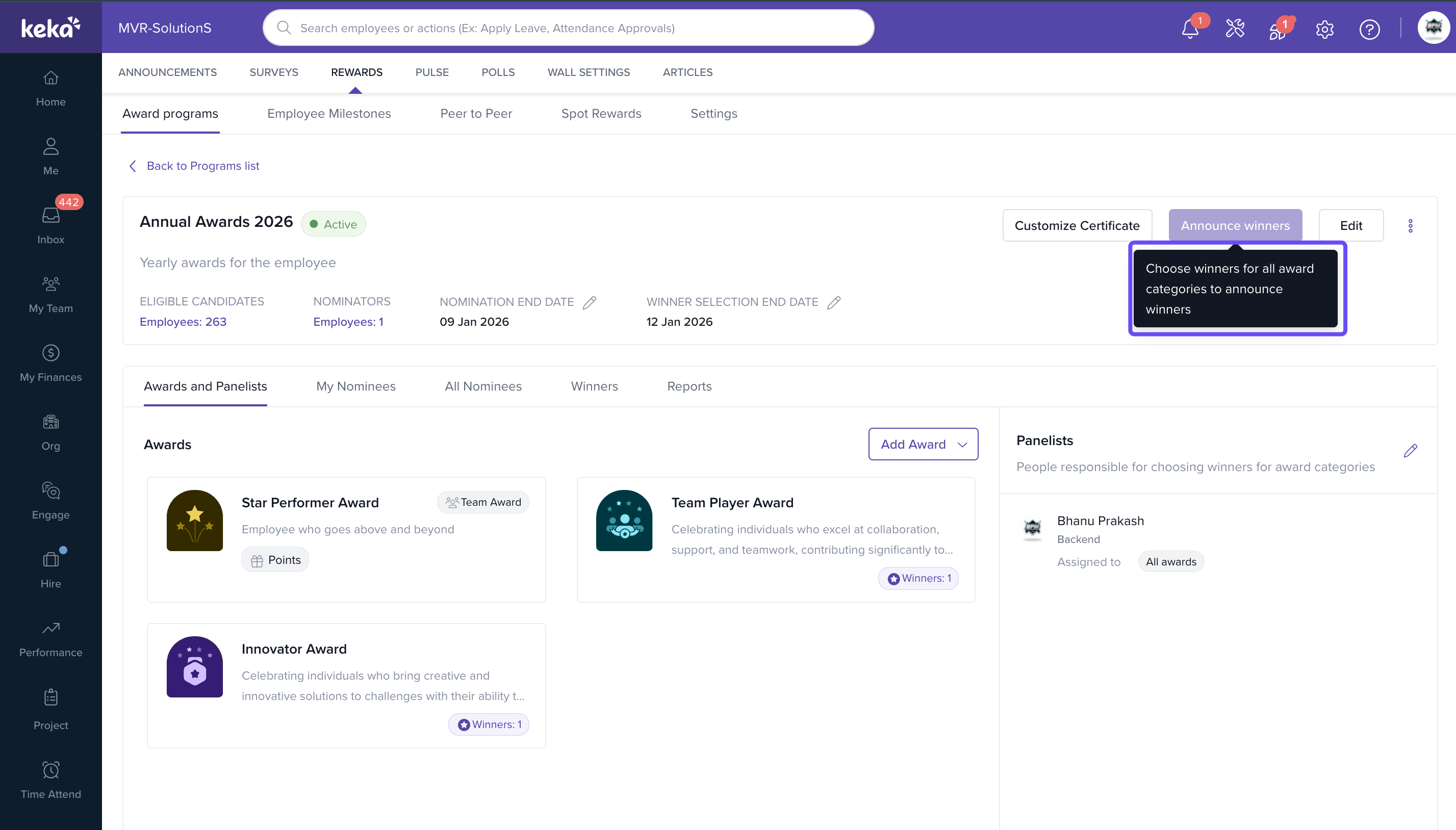1456x830 pixels.
Task: Click the settings gear icon in header
Action: (1324, 29)
